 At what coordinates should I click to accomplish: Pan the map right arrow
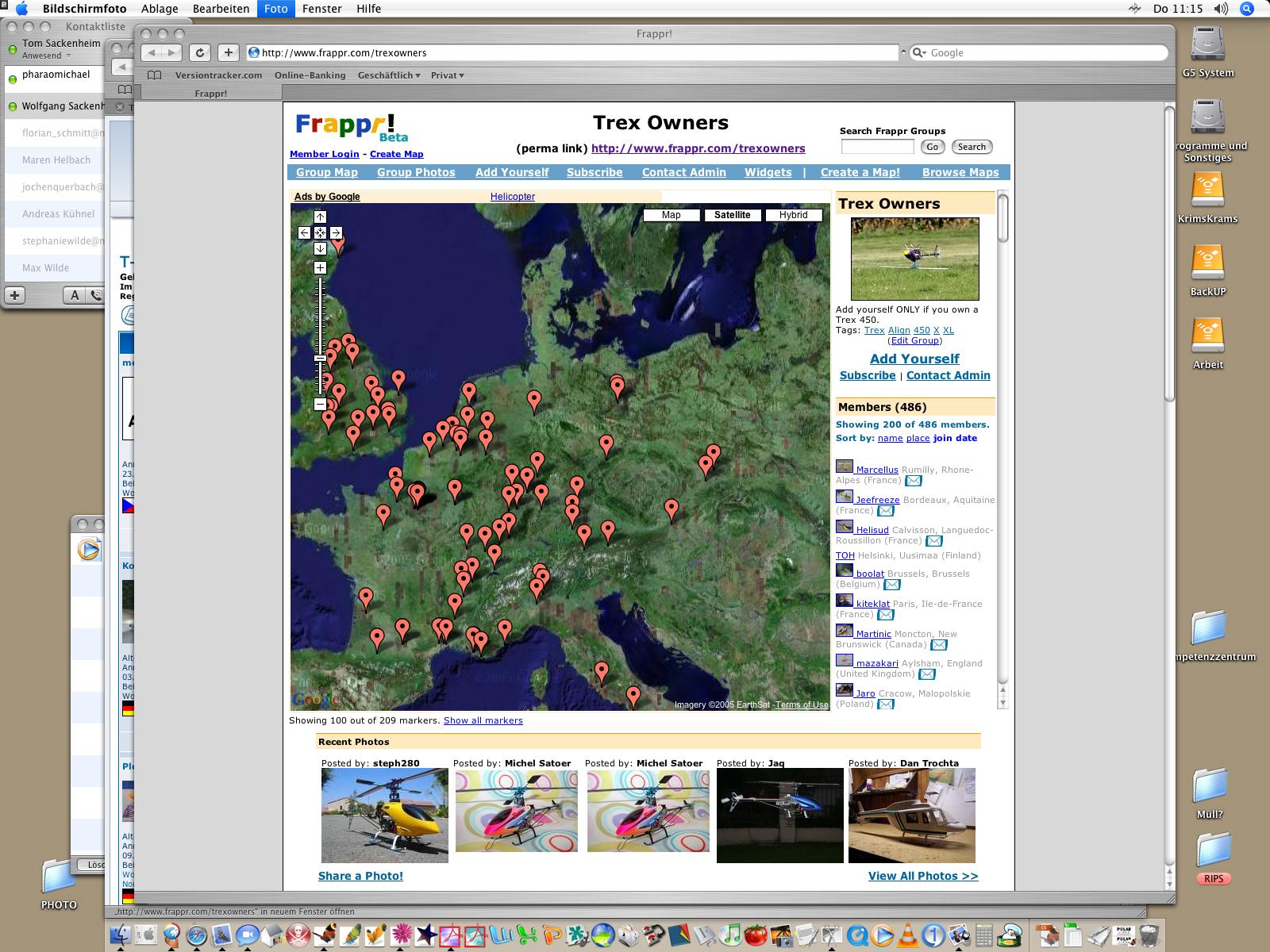(336, 232)
